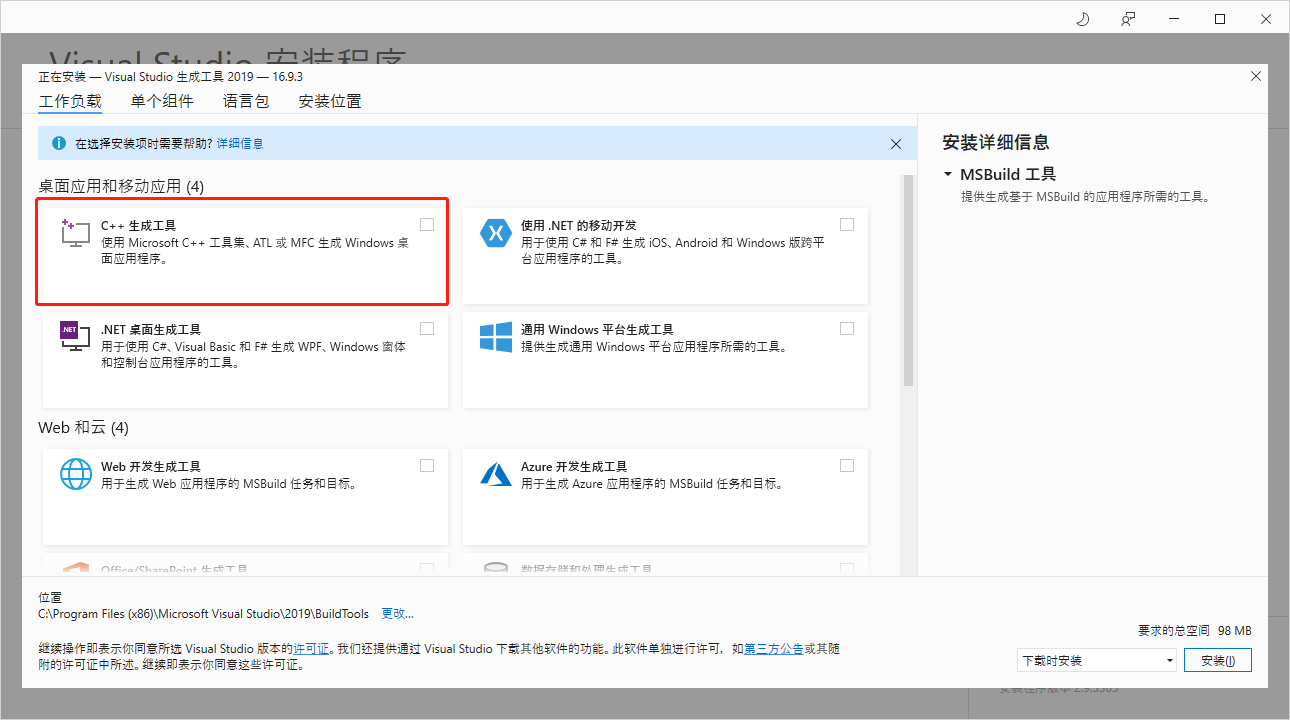
Task: Open the 第三方公告 link
Action: coord(774,649)
